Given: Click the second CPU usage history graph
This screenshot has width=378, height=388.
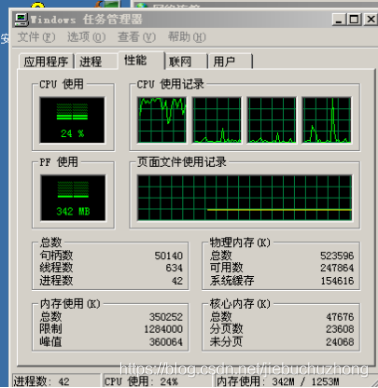Looking at the screenshot, I should tap(217, 120).
